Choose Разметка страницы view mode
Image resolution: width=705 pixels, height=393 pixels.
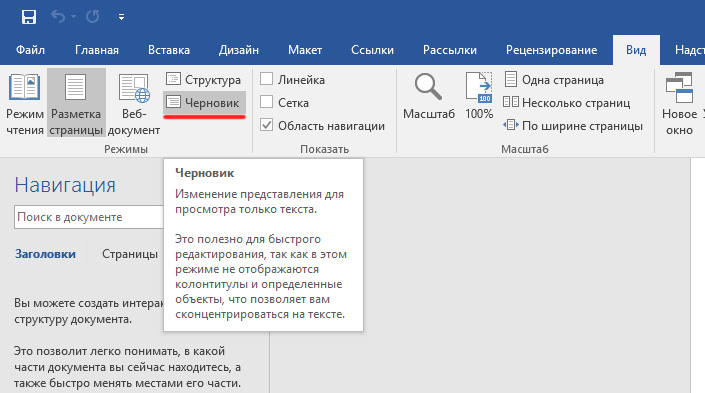point(76,103)
